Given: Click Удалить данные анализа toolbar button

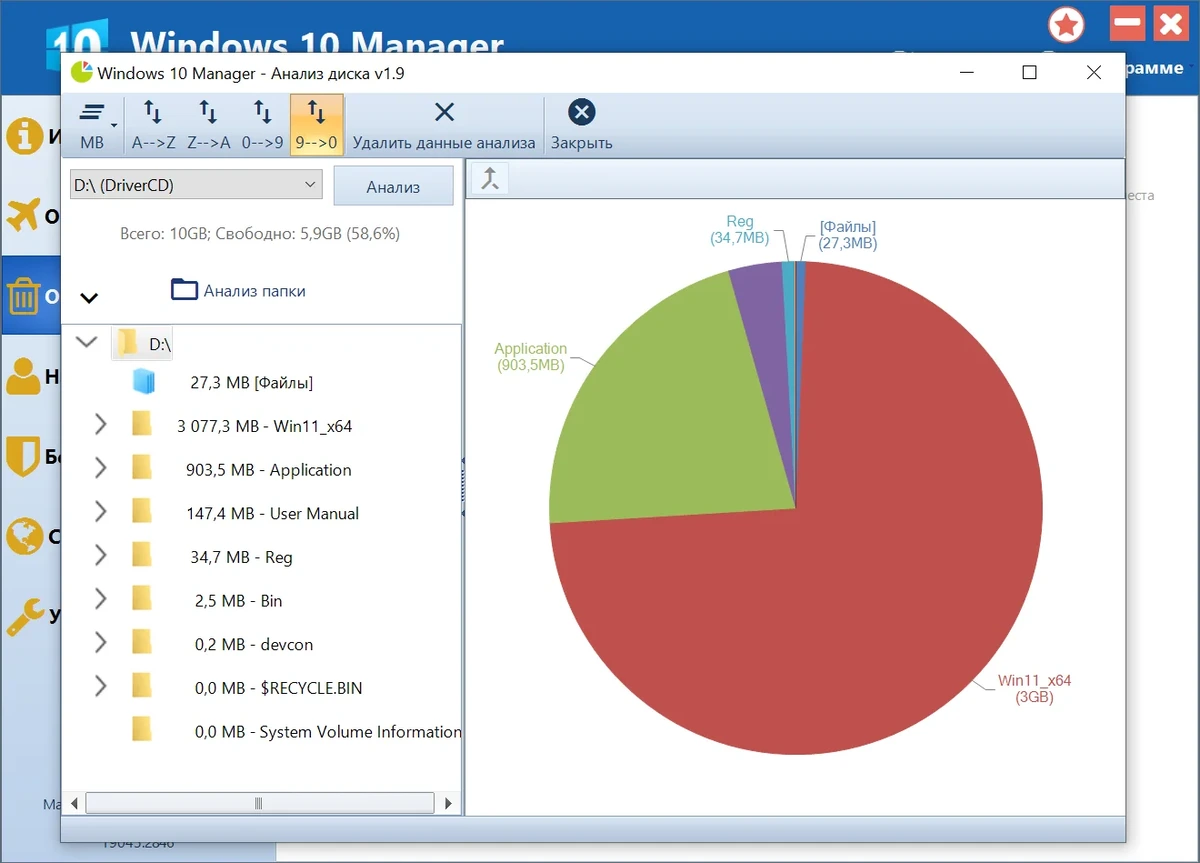Looking at the screenshot, I should point(444,125).
